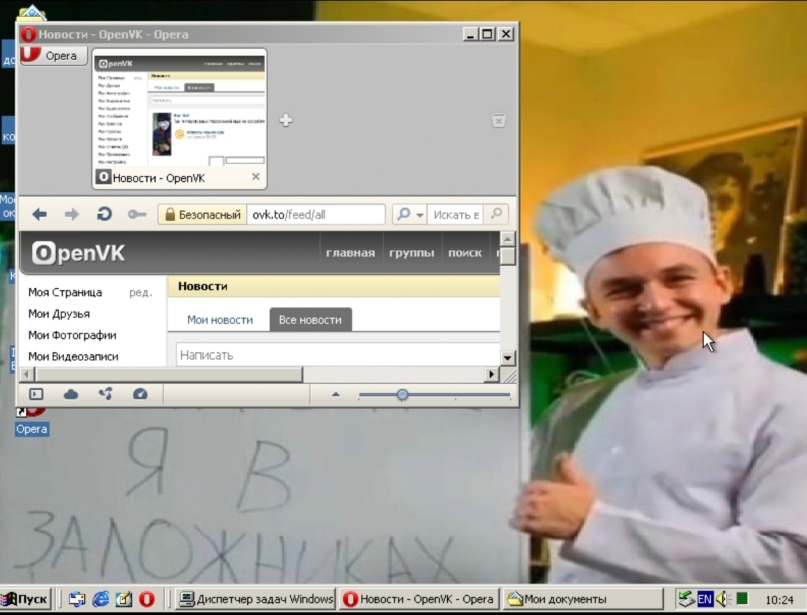Click the page zoom slider handle
Screen dimensions: 807x615
[x=402, y=394]
